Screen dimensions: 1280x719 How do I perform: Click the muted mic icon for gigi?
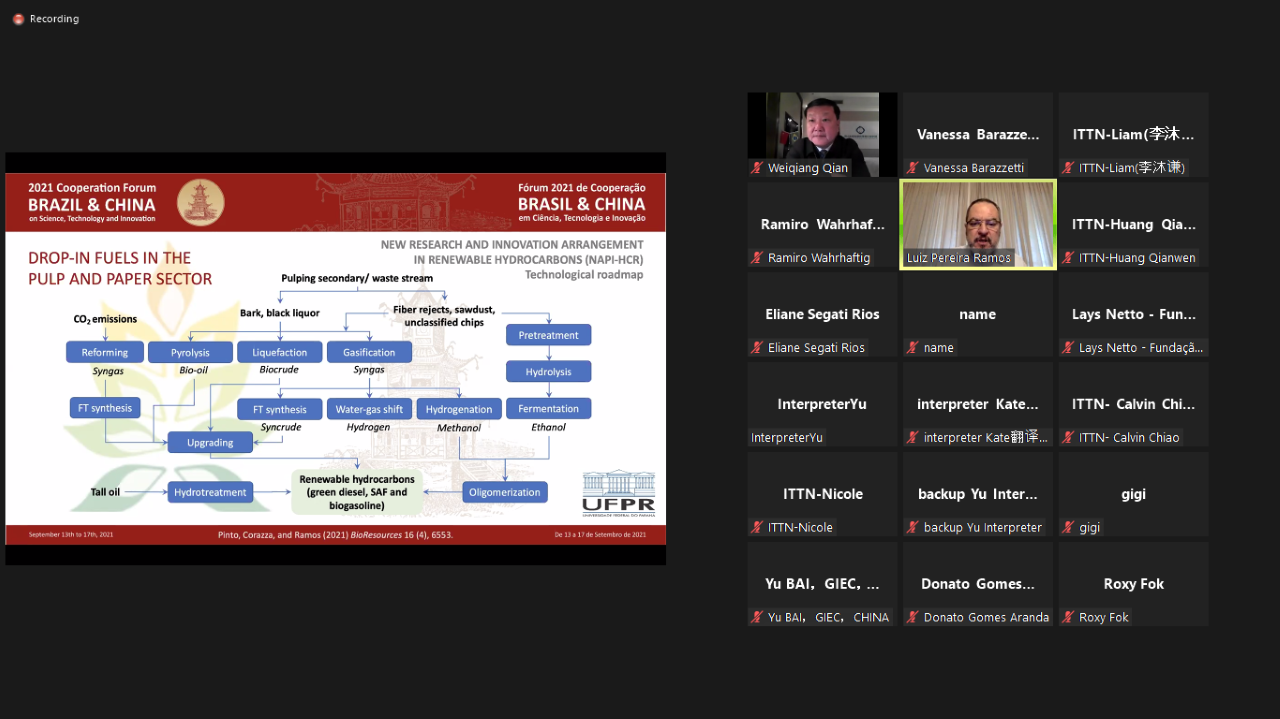[x=1069, y=528]
